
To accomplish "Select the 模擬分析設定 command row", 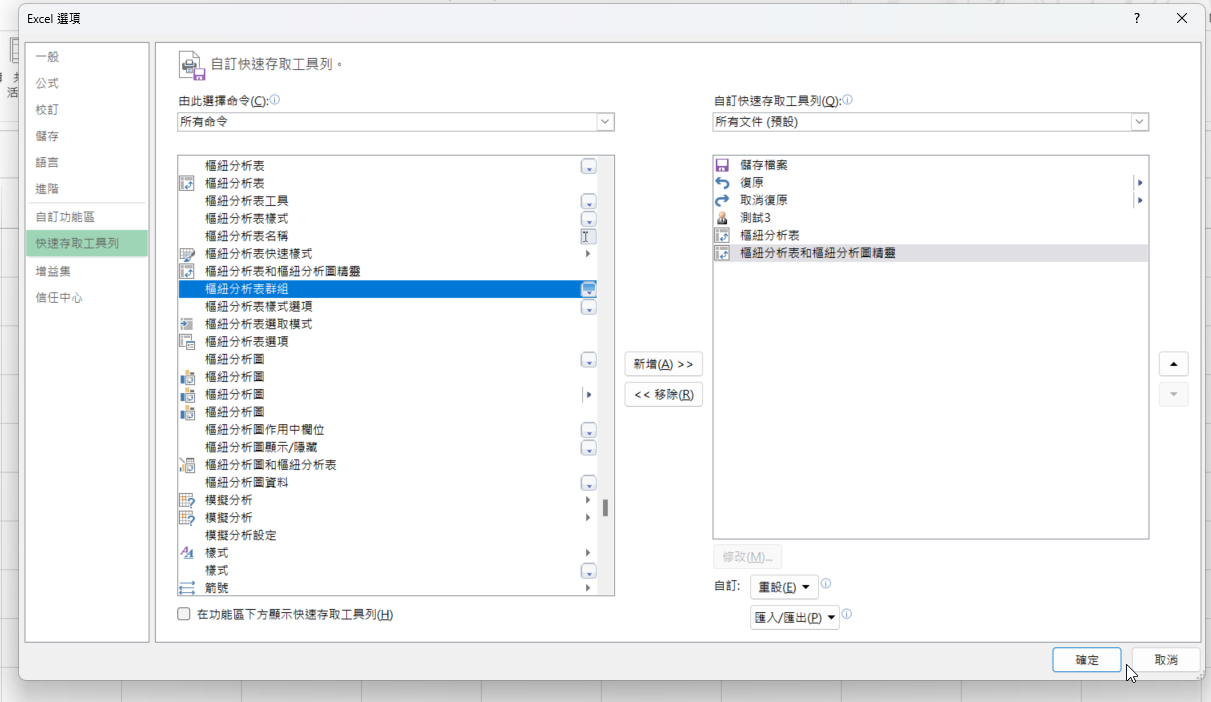I will tap(387, 536).
